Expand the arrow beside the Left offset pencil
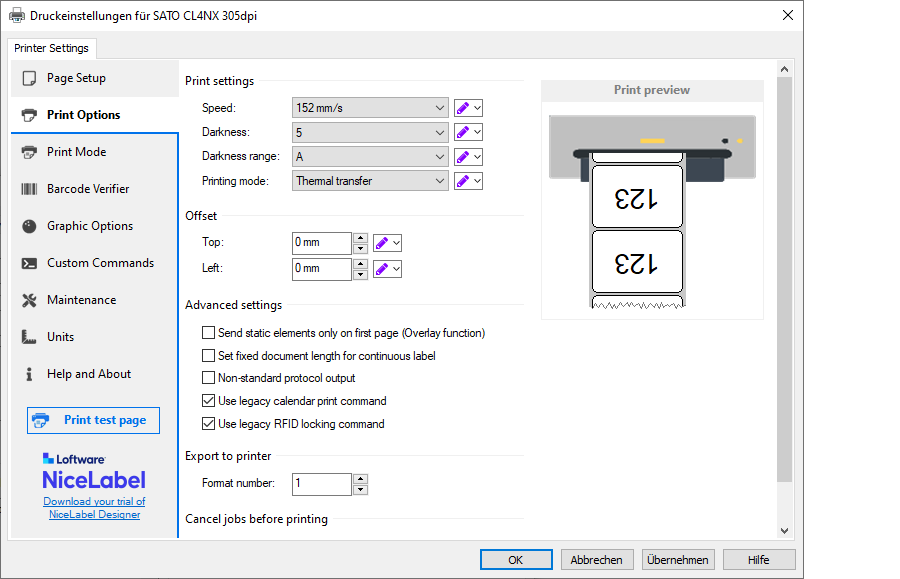 tap(396, 269)
